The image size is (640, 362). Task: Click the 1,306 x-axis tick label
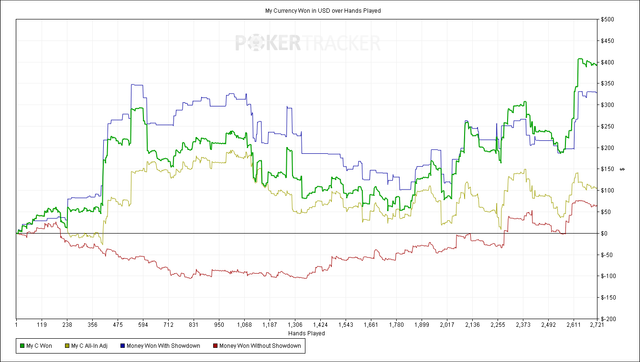[295, 325]
